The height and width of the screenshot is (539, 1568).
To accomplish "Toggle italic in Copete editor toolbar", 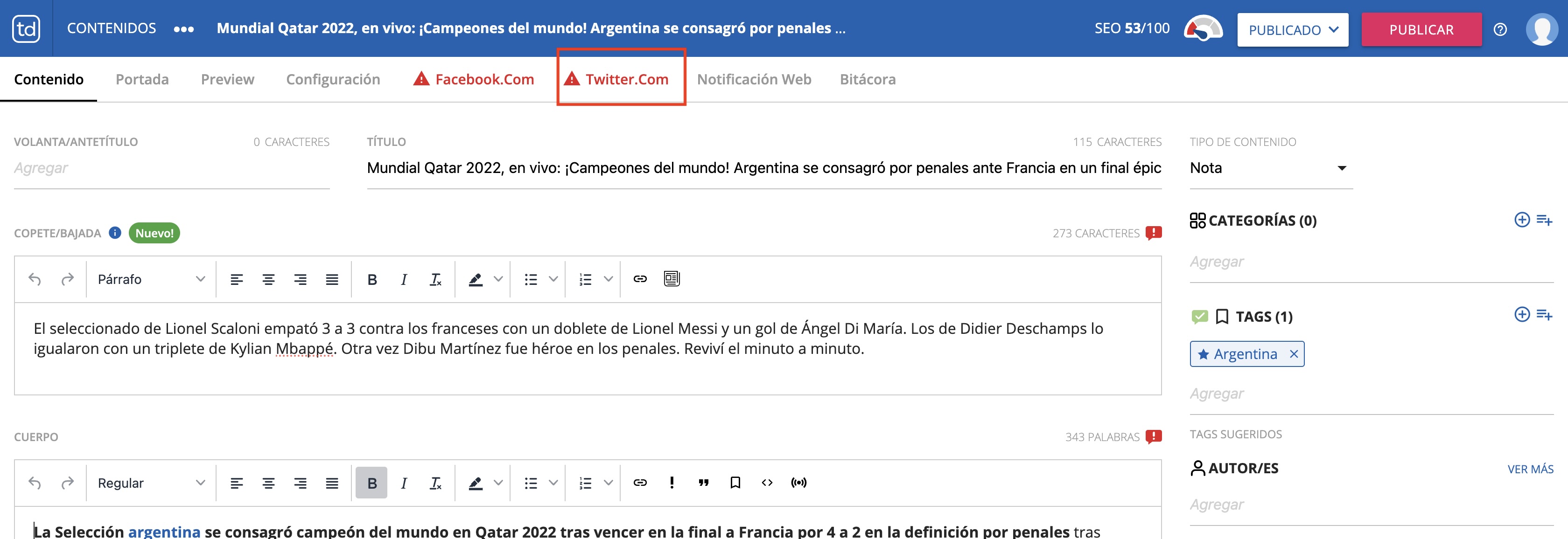I will click(x=404, y=279).
